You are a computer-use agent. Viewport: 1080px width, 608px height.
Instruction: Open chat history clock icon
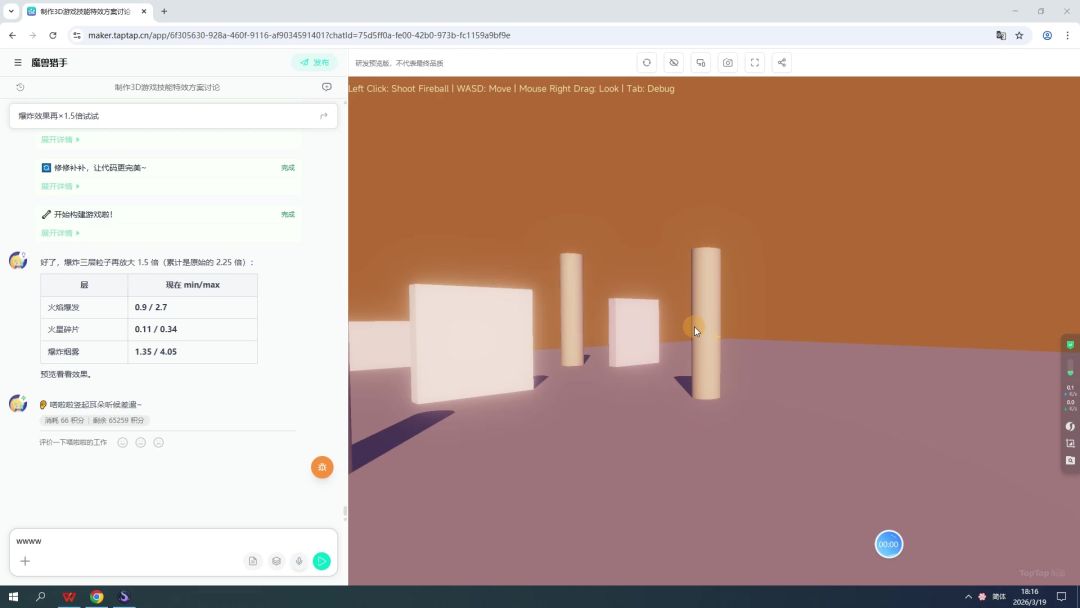[x=20, y=87]
